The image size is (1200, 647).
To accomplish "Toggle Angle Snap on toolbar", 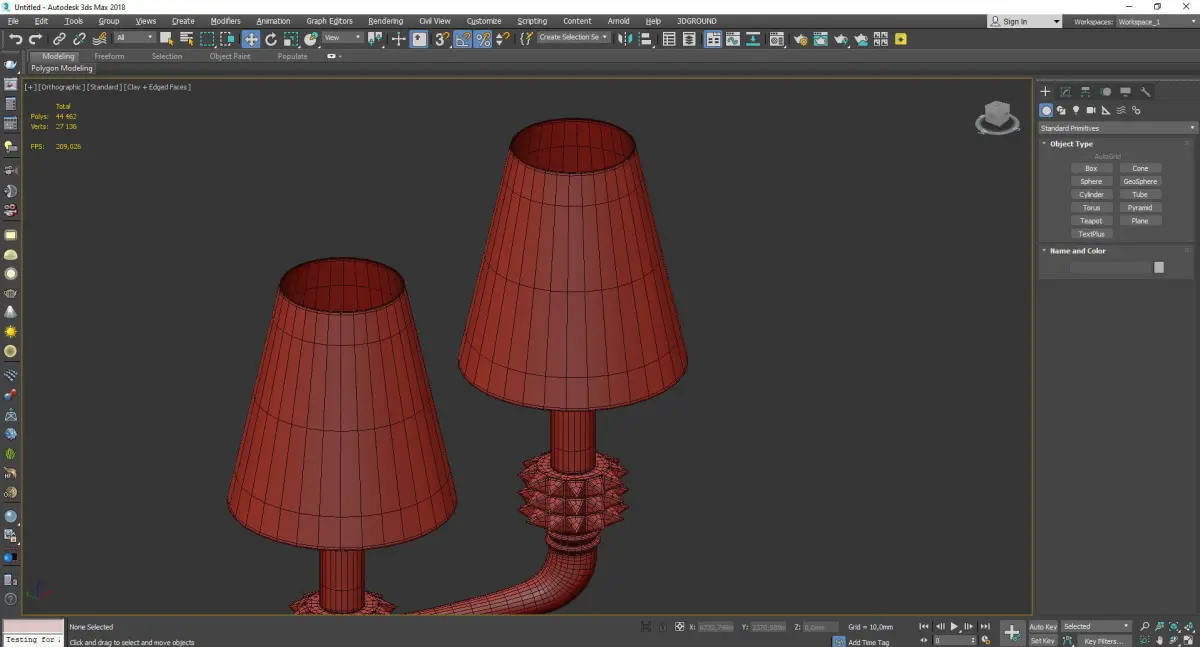I will point(463,39).
